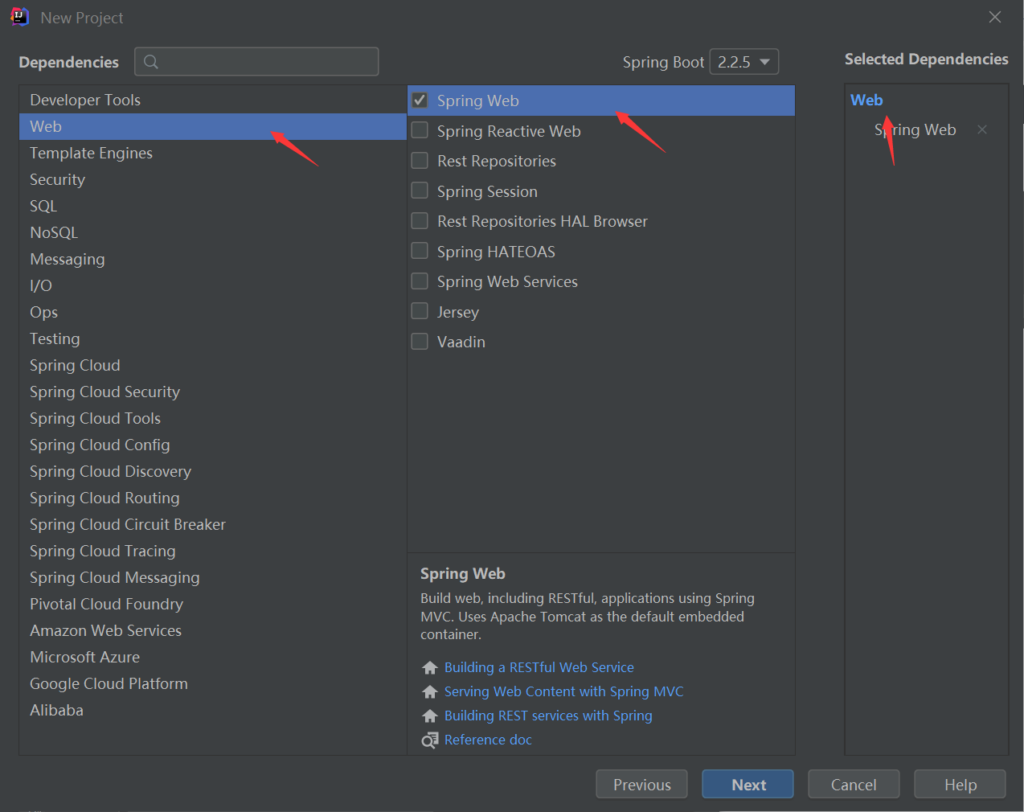
Task: Choose the Messaging category
Action: 213,259
